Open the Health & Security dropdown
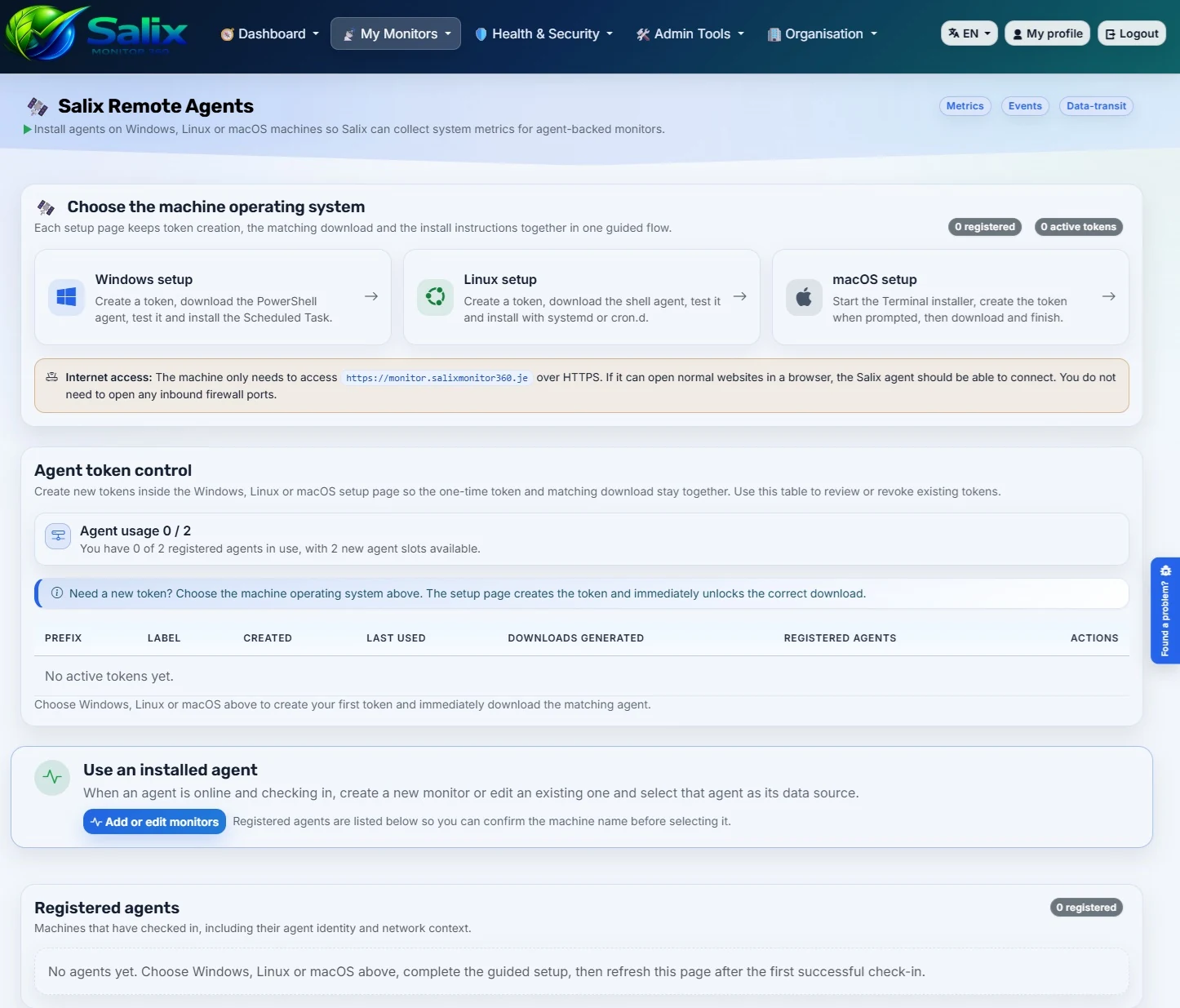 click(543, 33)
